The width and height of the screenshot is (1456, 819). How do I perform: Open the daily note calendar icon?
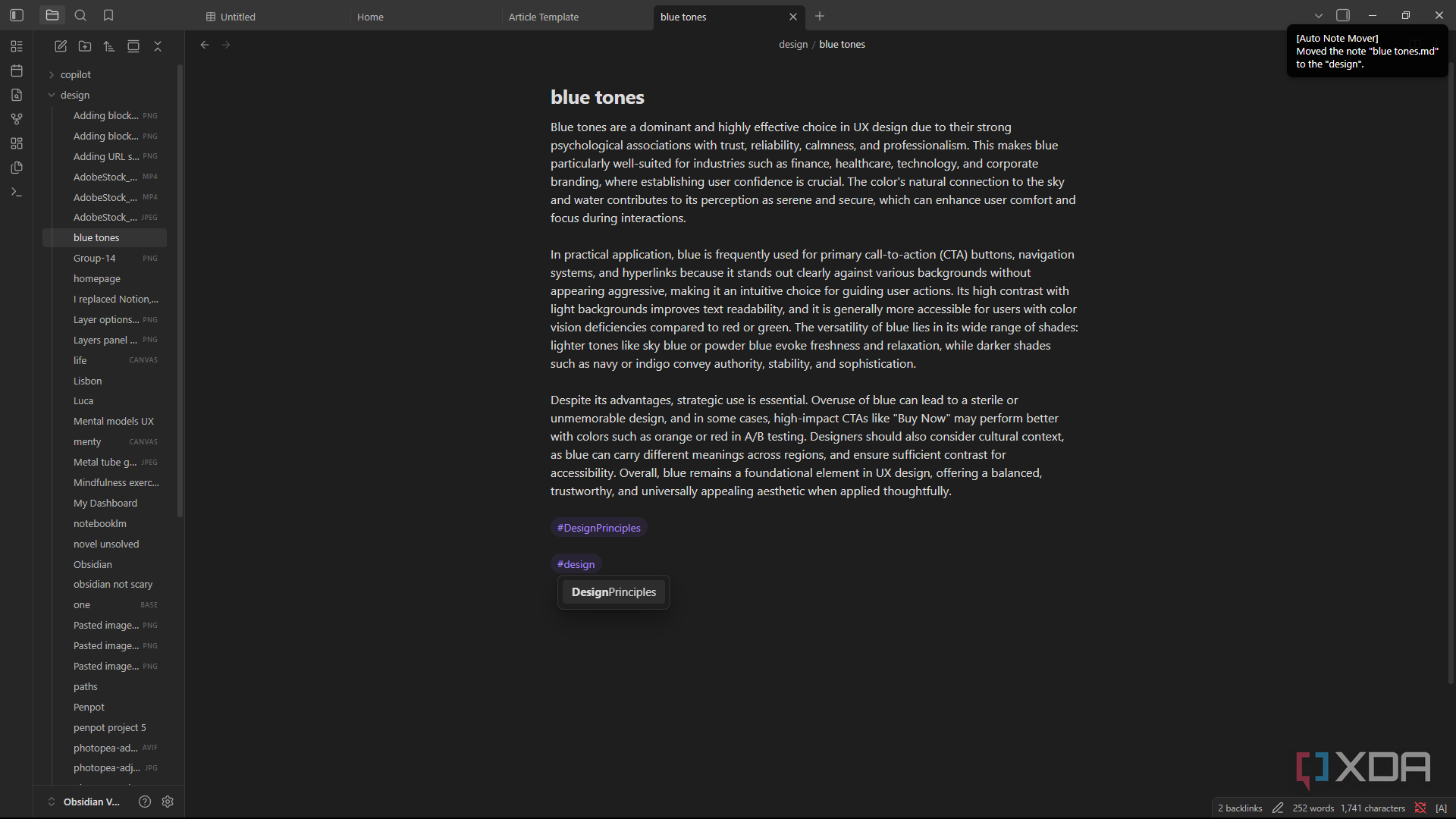[17, 71]
